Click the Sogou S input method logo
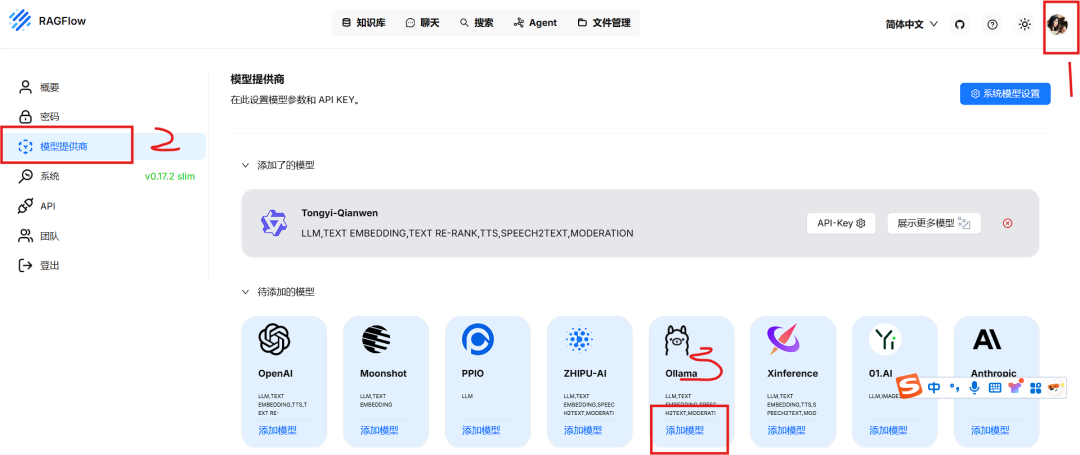 point(910,388)
